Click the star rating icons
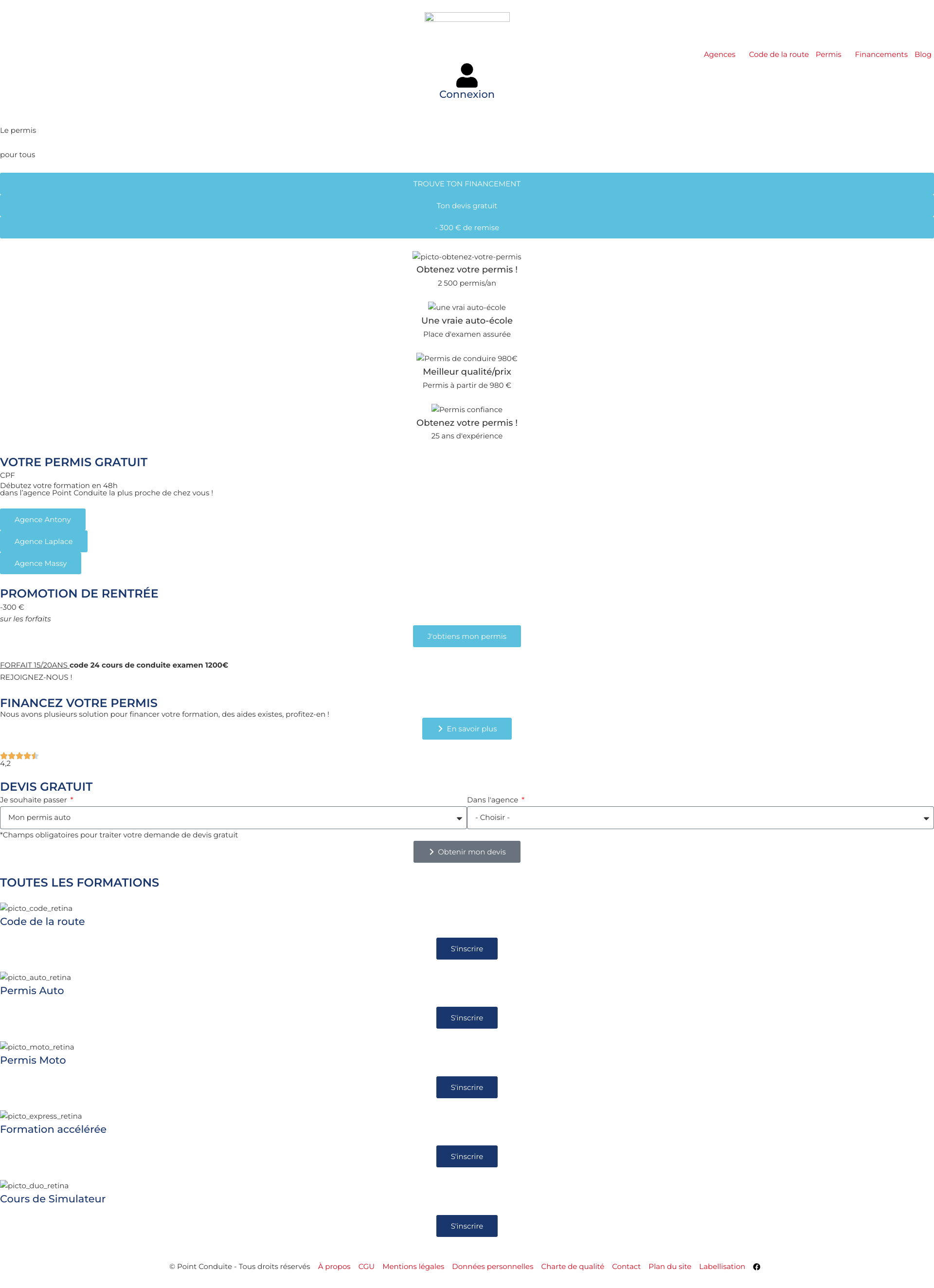Screen dimensions: 934x1288 [x=19, y=755]
